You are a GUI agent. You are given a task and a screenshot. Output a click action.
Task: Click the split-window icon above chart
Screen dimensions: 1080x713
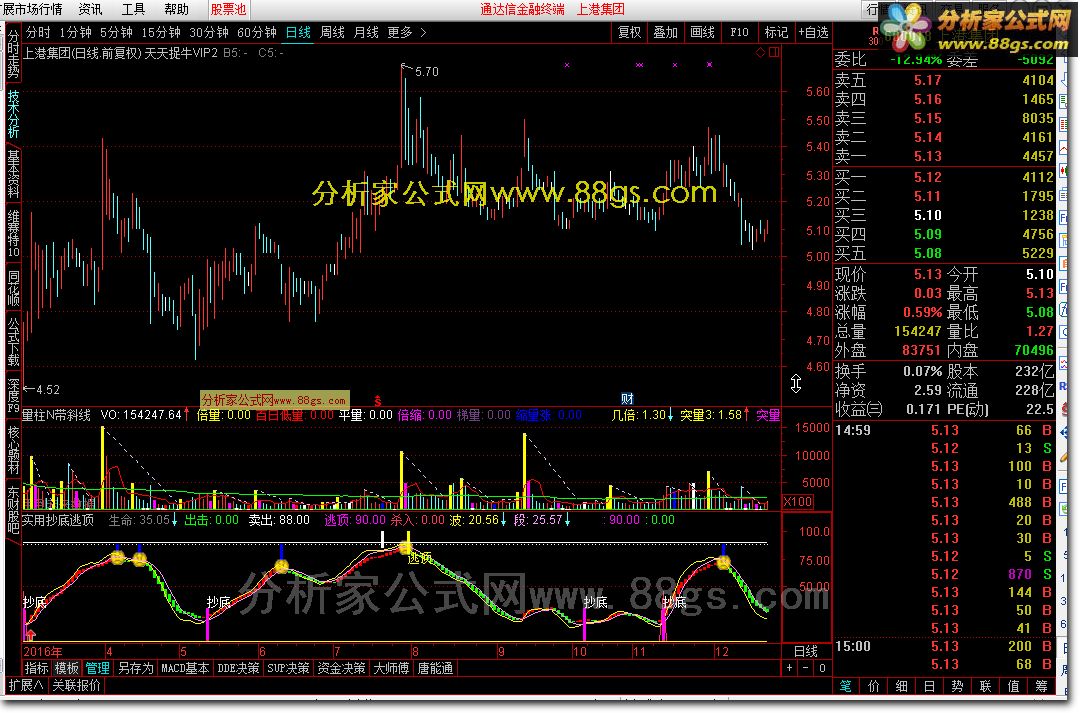(774, 52)
